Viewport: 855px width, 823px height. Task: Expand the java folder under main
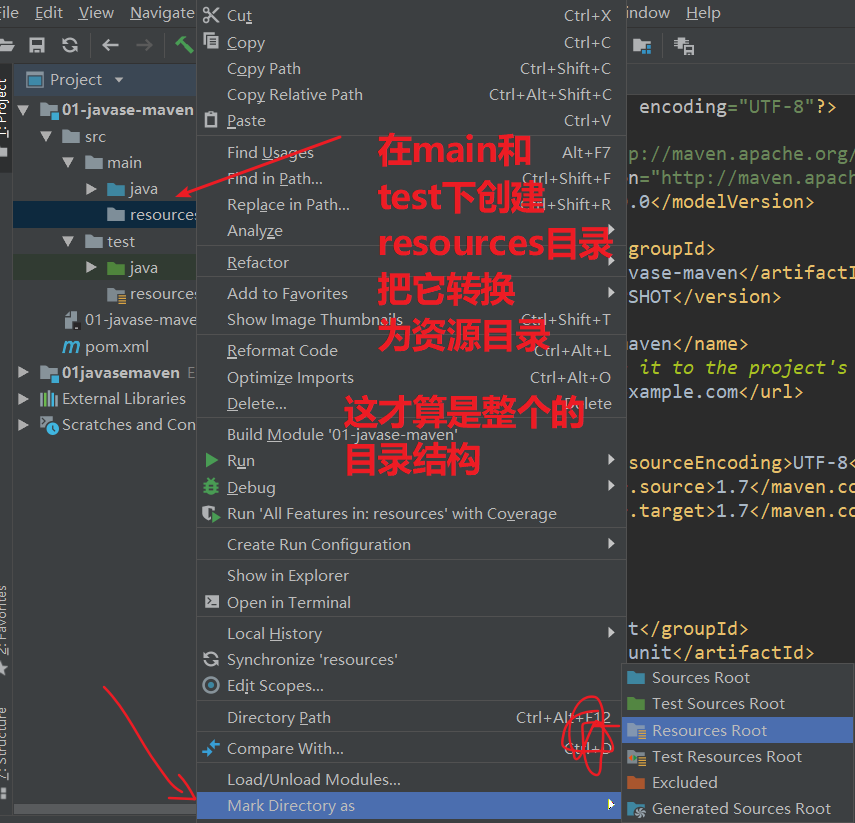coord(92,189)
